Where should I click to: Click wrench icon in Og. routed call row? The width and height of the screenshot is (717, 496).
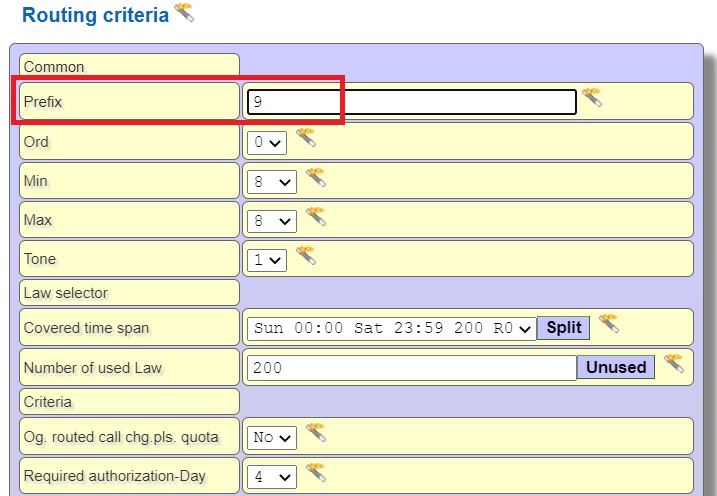coord(315,434)
